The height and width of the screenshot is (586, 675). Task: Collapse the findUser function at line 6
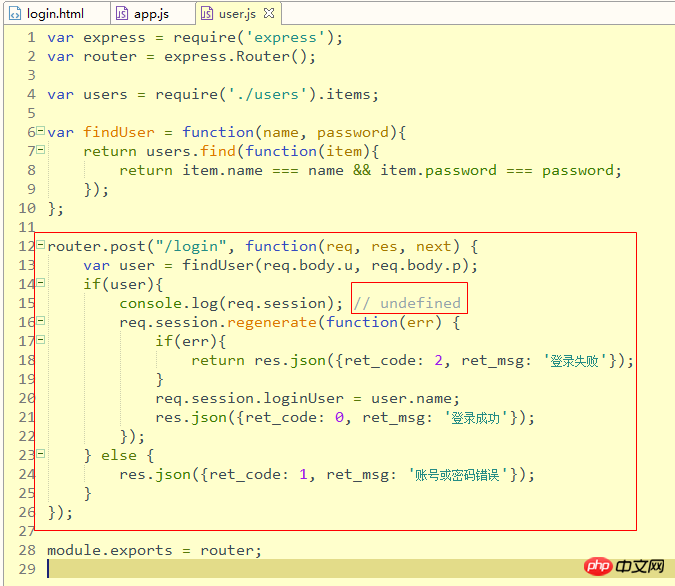point(40,130)
